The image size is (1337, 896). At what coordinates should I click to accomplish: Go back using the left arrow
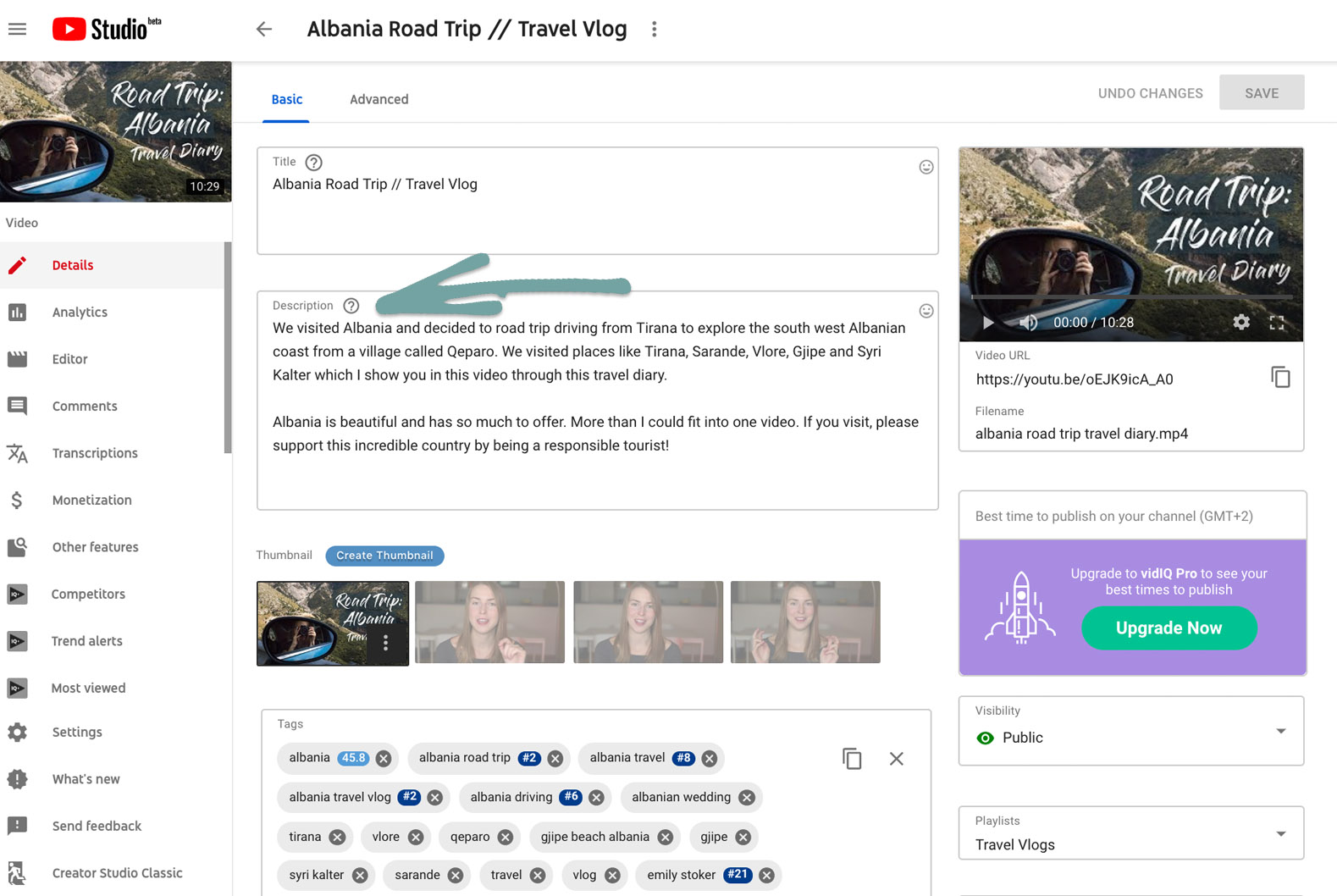pyautogui.click(x=264, y=29)
